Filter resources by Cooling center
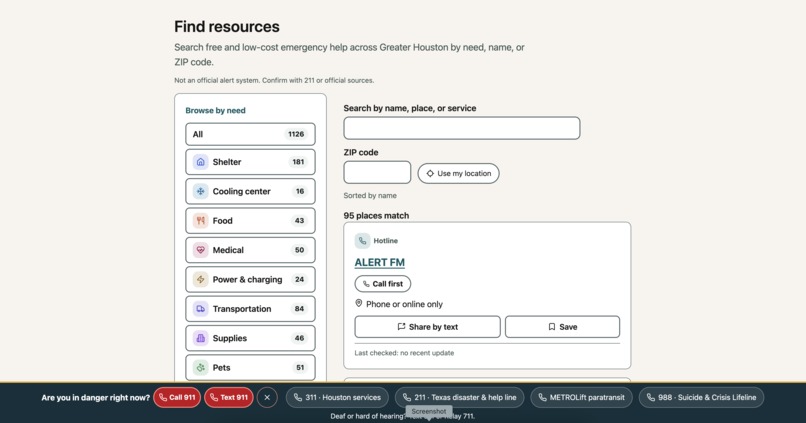This screenshot has height=423, width=806. (250, 191)
